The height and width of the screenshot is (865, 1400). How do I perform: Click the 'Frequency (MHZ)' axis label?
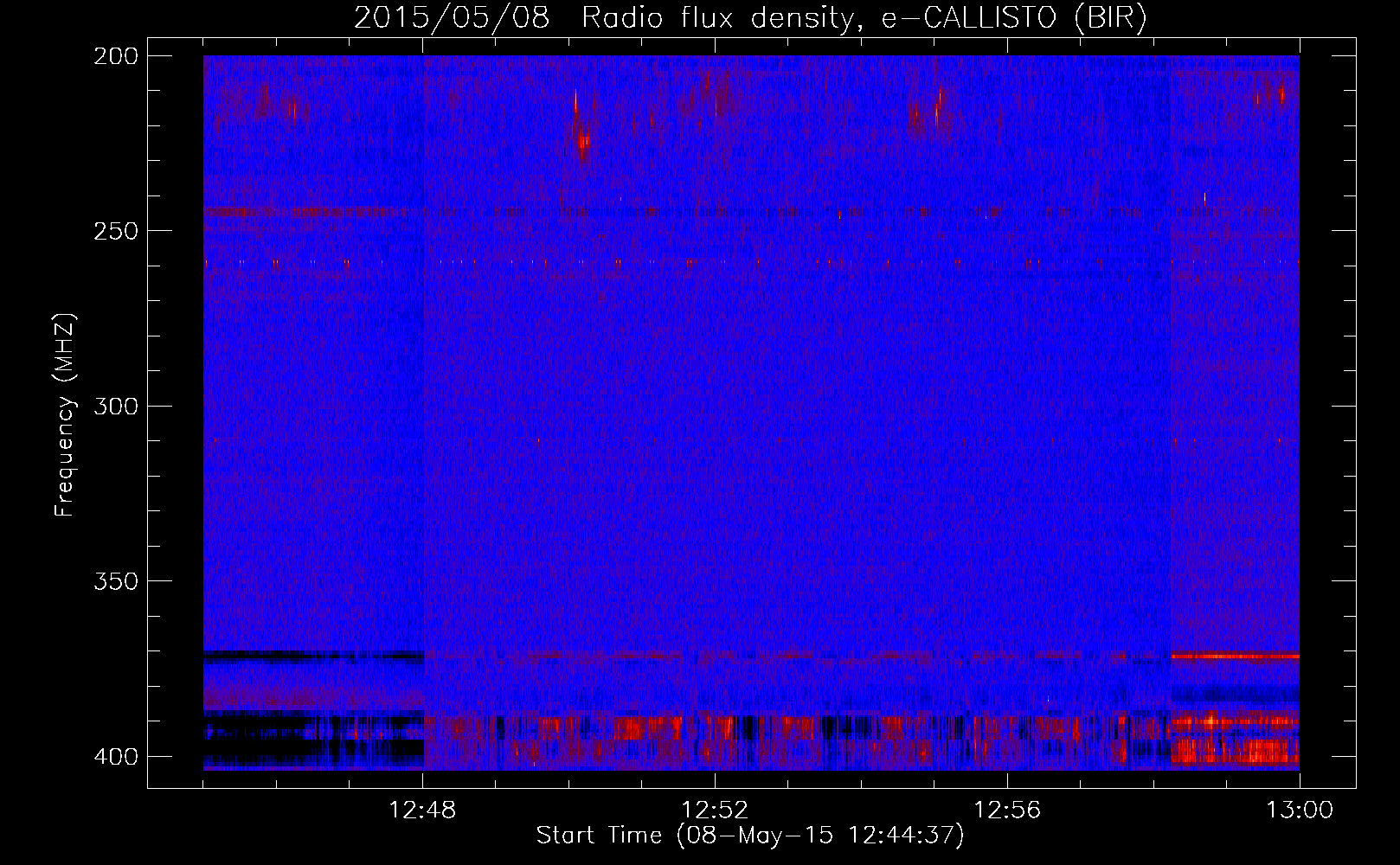65,415
